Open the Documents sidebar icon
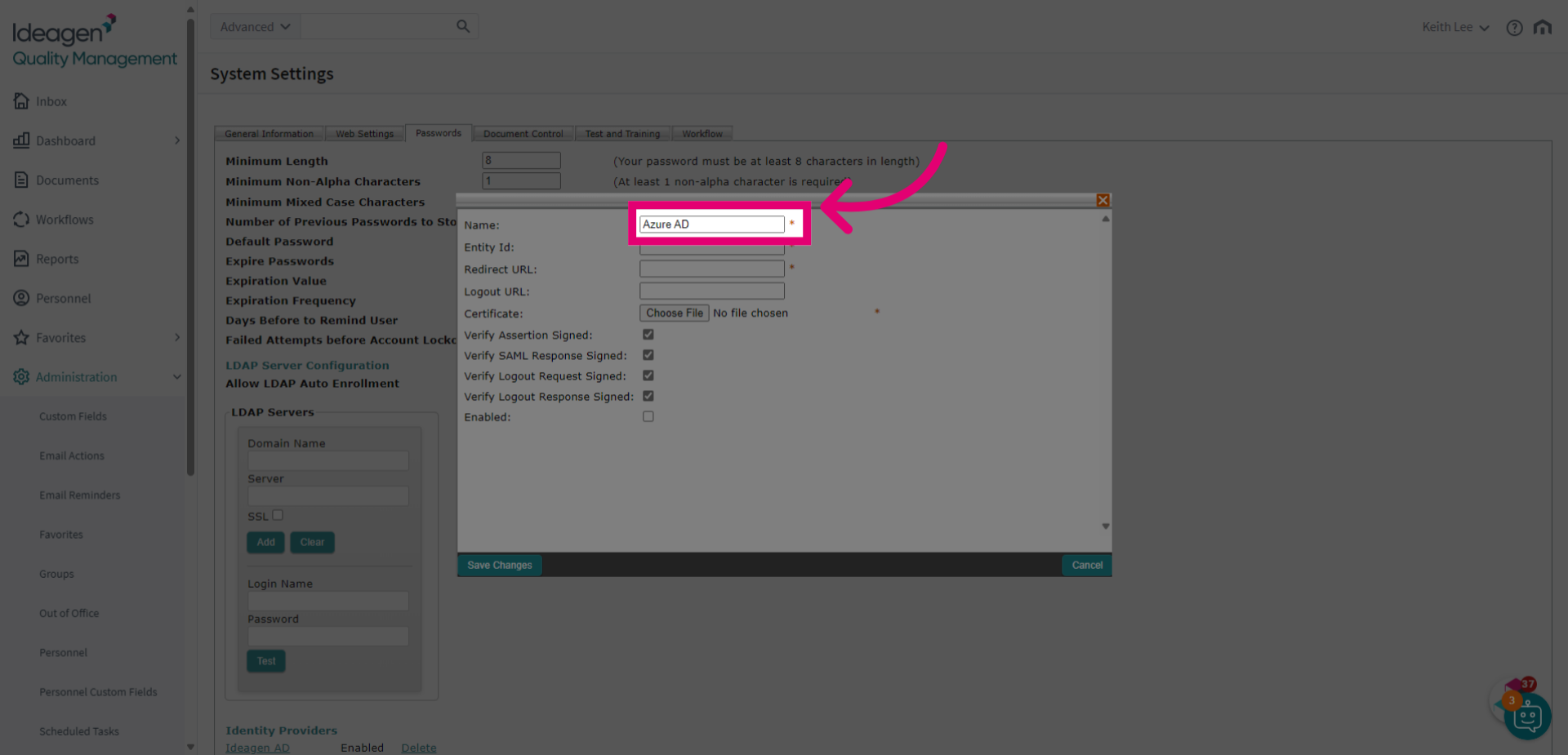 point(21,180)
